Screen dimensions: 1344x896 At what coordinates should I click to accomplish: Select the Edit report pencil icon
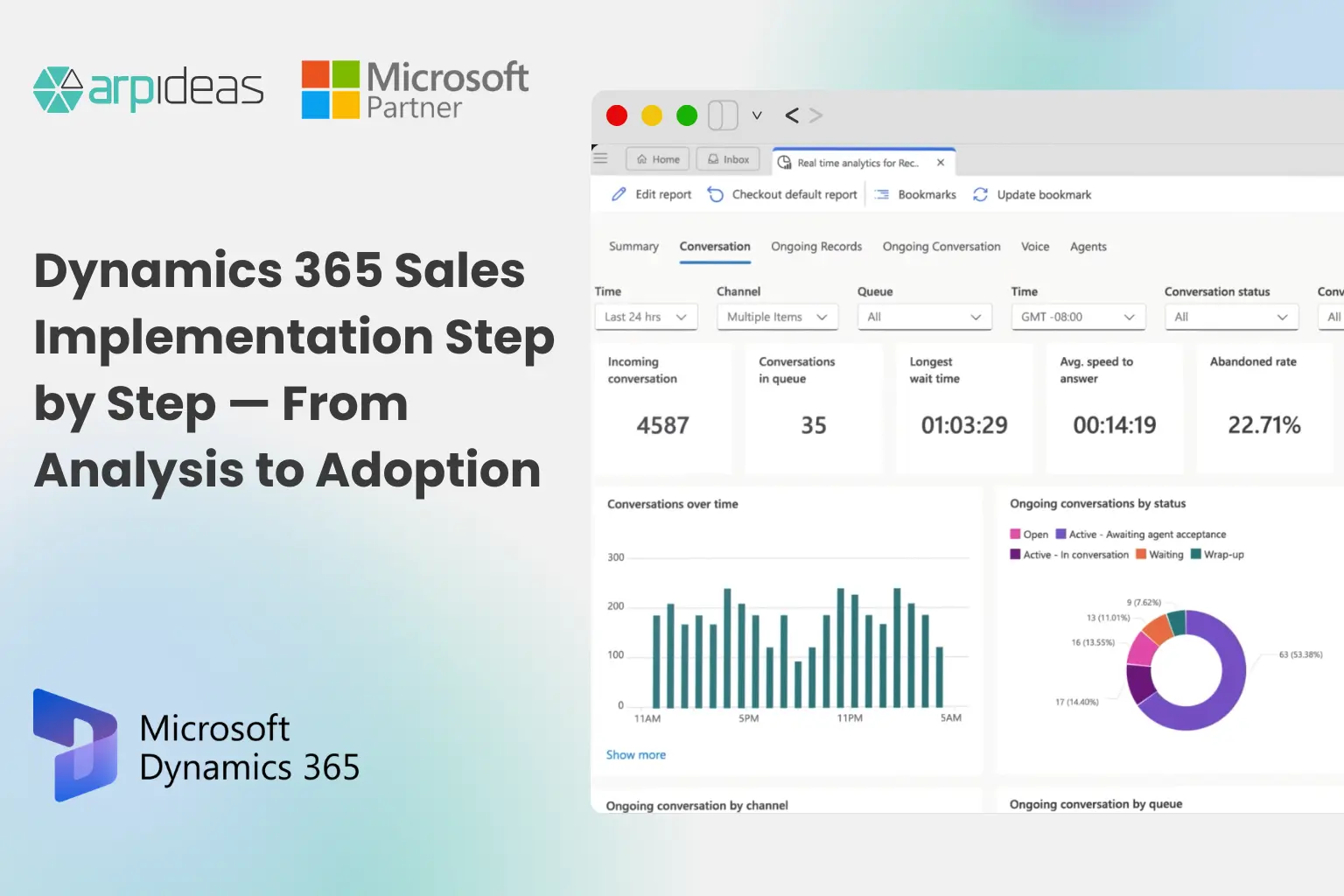tap(619, 194)
